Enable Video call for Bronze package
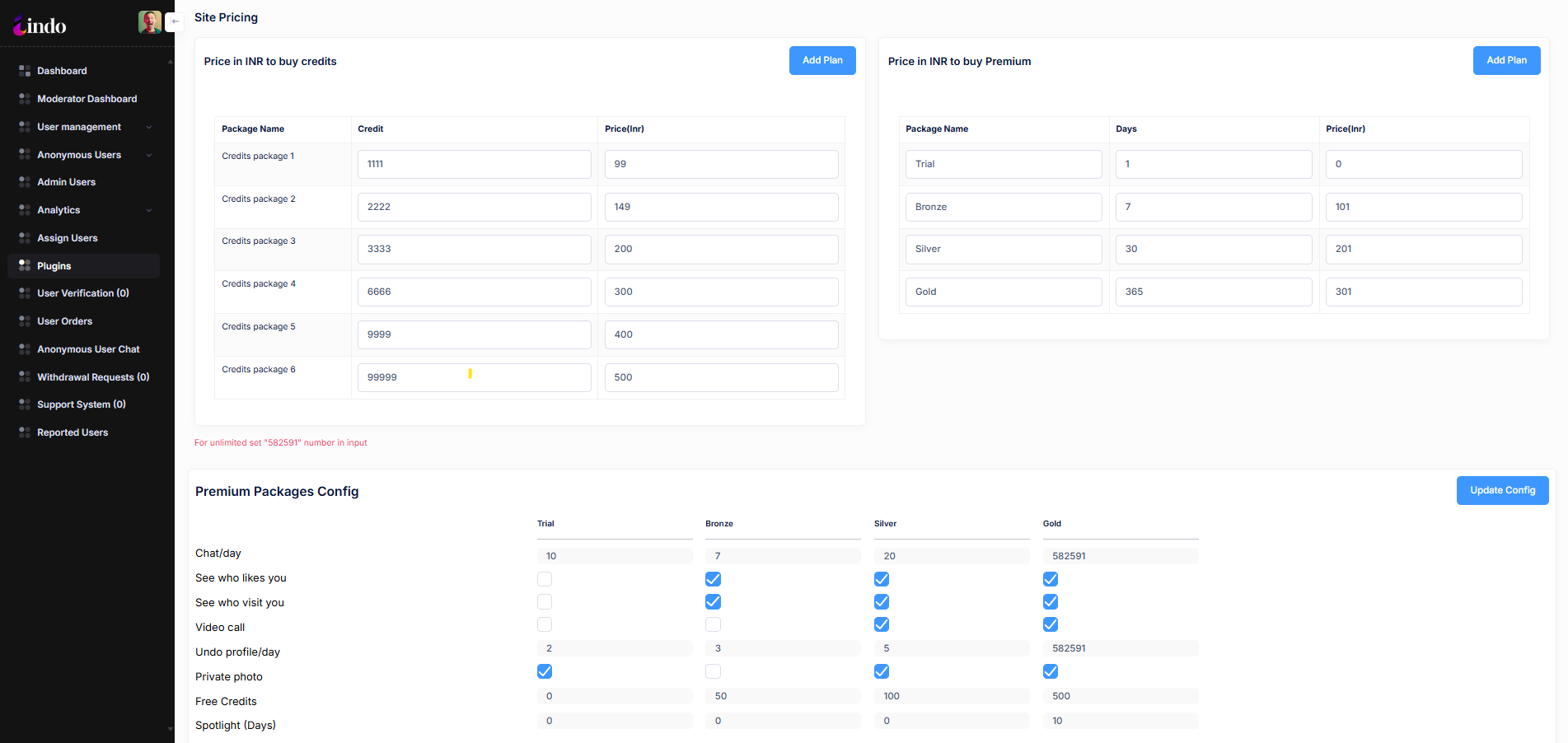Screen dimensions: 1568x743 [x=714, y=625]
